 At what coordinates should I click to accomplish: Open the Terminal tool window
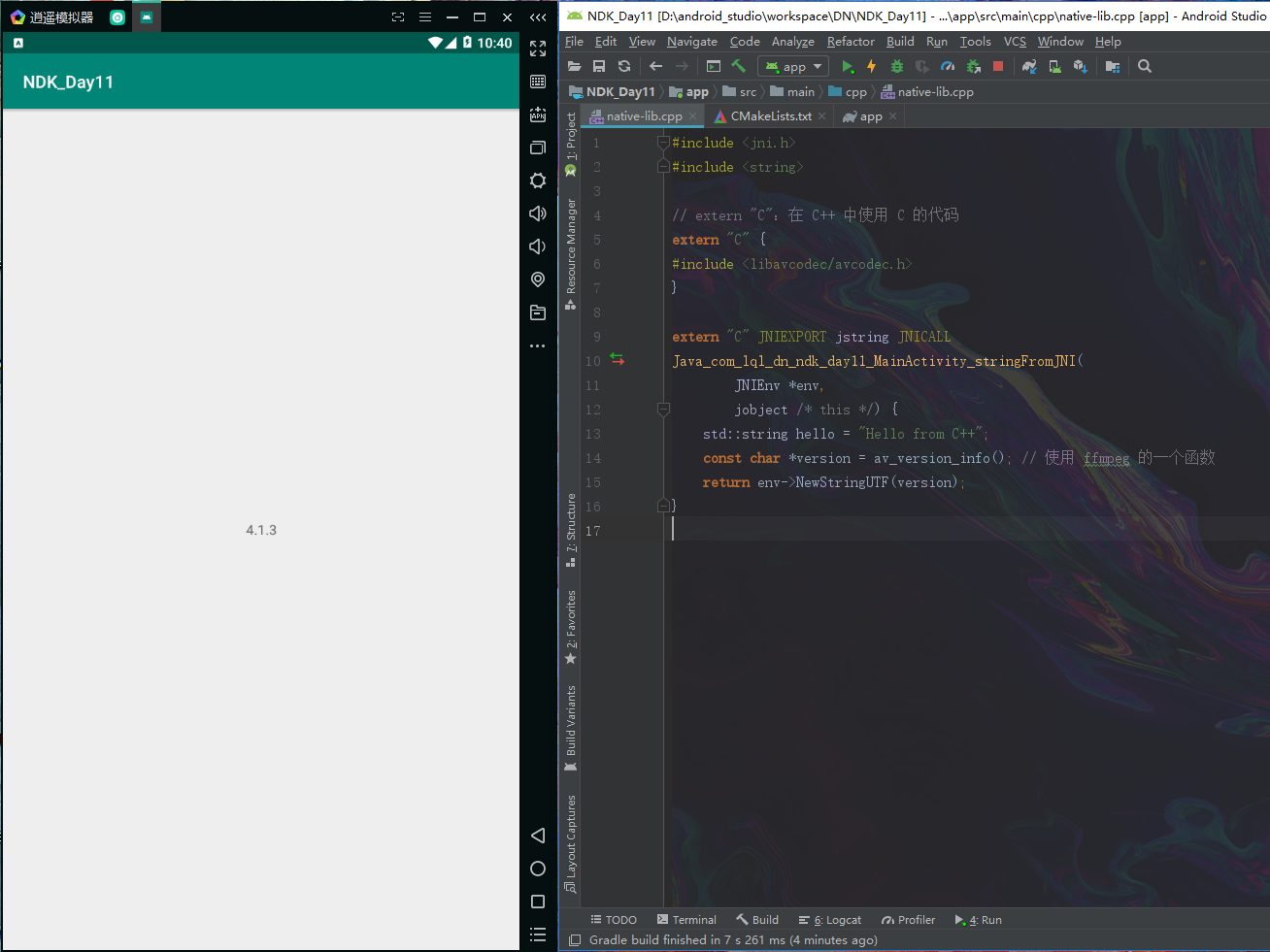tap(686, 920)
